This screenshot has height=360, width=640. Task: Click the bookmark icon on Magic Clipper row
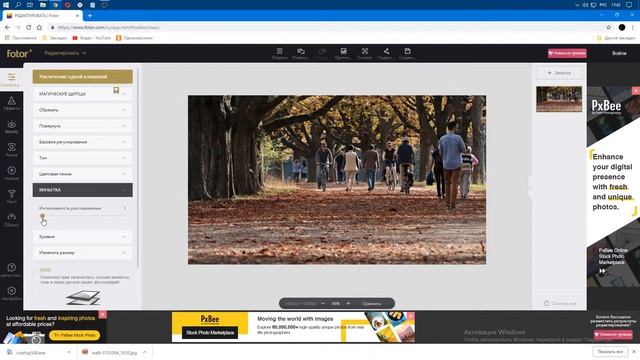[x=116, y=91]
